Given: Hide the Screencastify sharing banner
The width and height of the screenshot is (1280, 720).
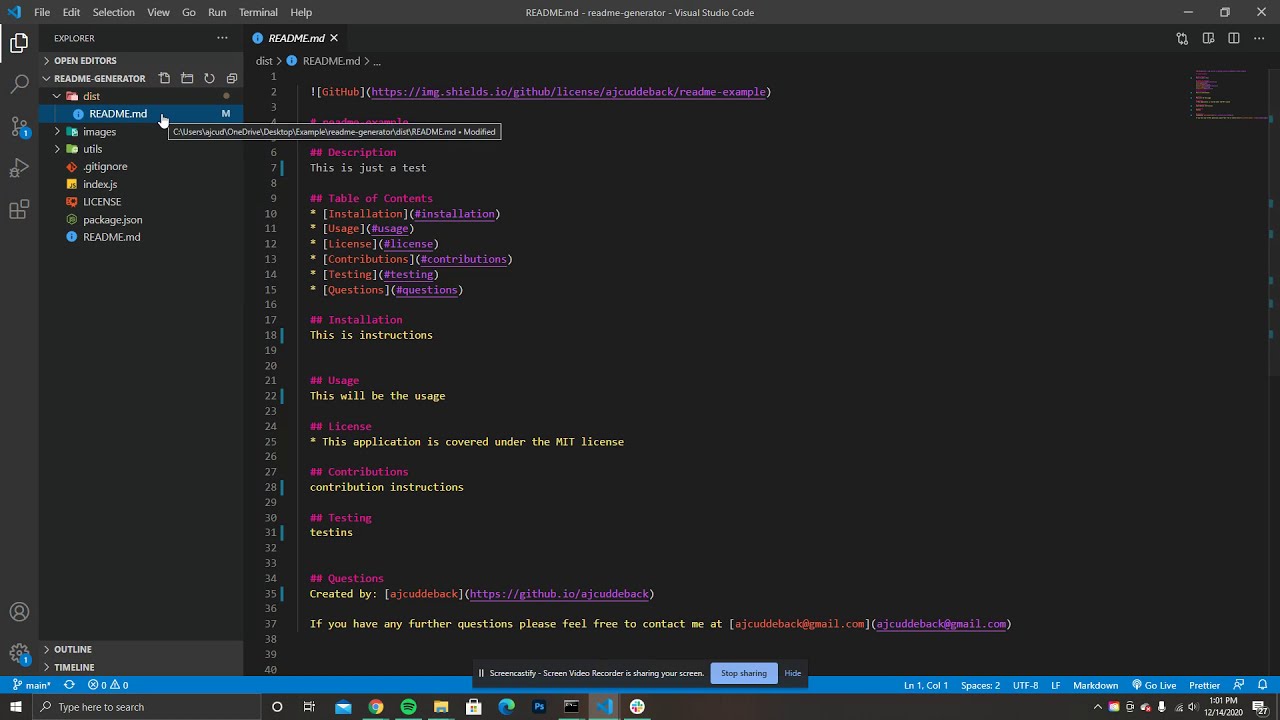Looking at the screenshot, I should point(793,673).
